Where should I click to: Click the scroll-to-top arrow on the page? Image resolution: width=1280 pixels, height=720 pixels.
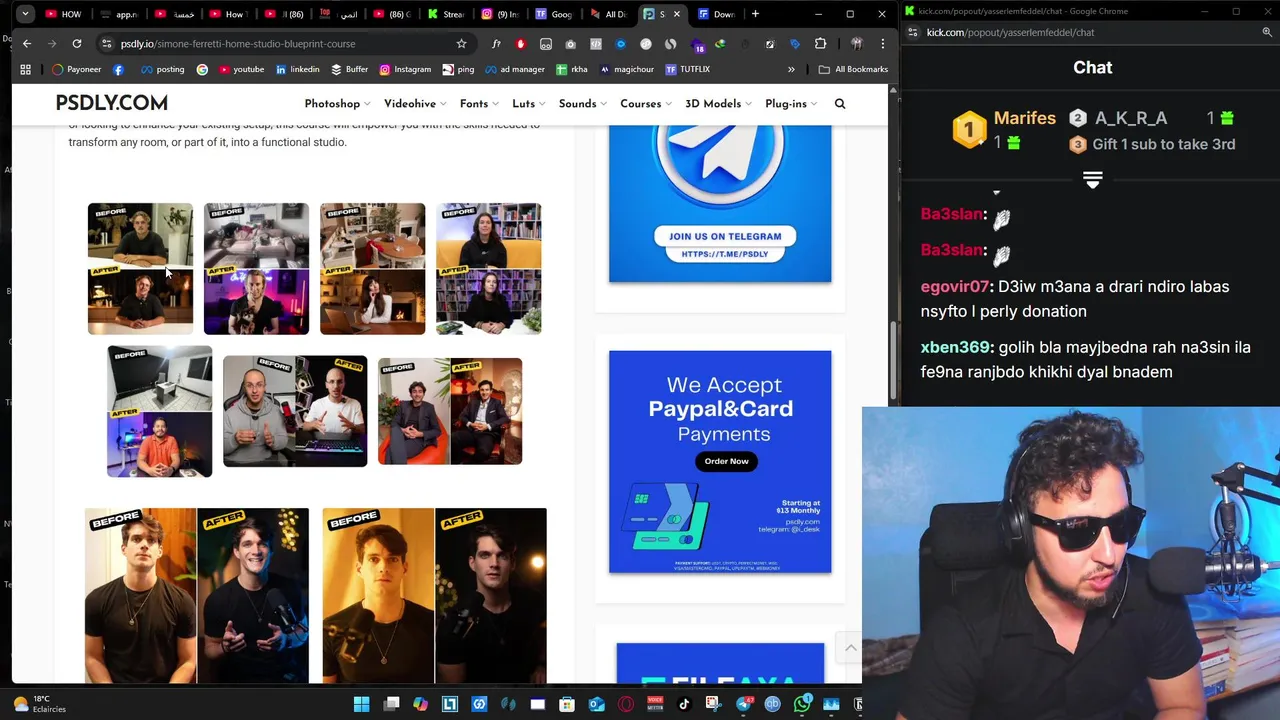click(850, 648)
